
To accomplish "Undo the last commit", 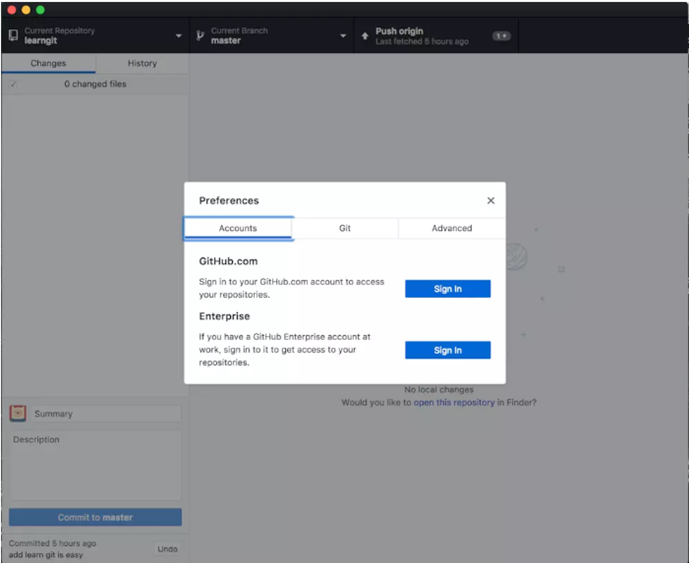I will [167, 549].
